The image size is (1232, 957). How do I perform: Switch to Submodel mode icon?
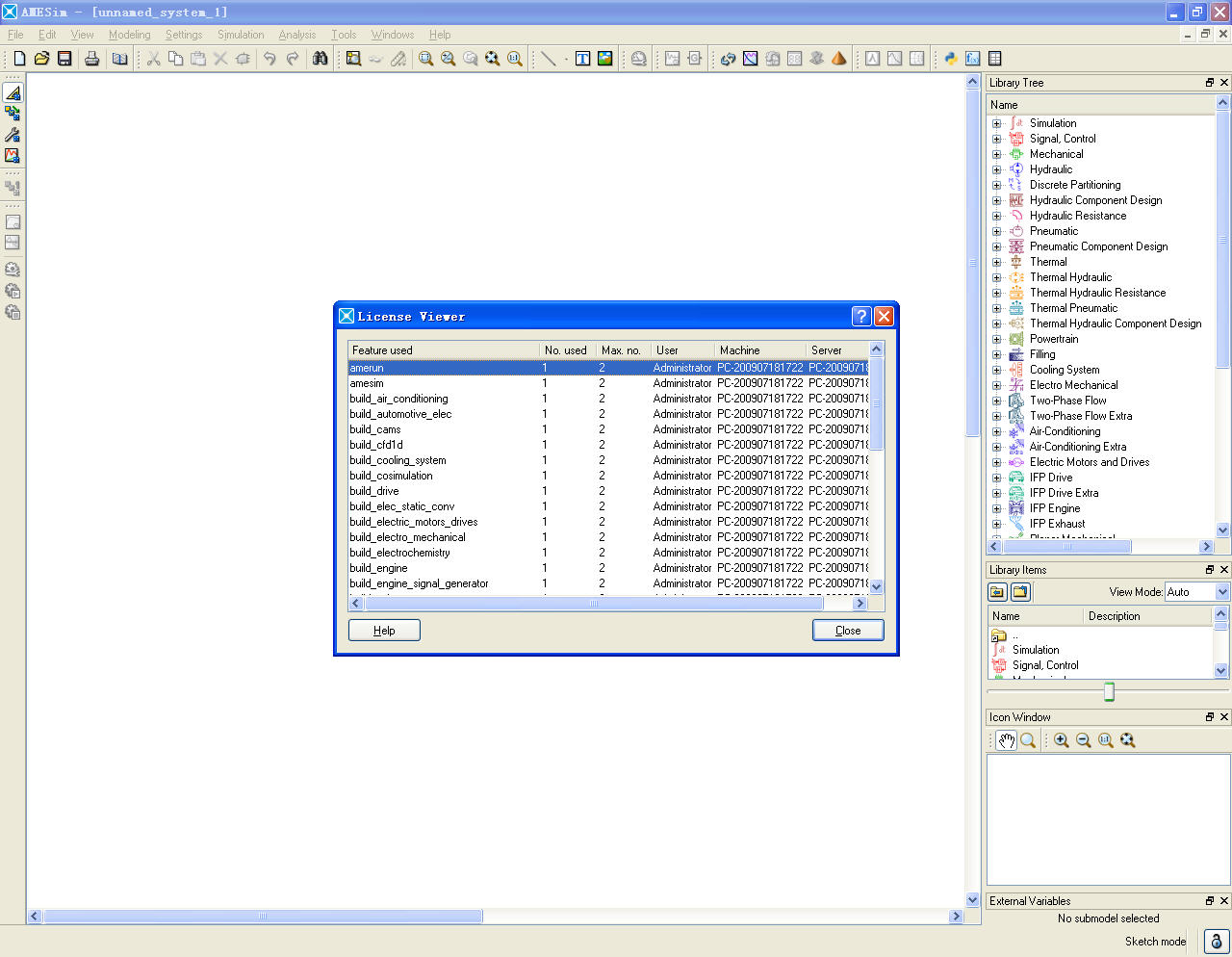point(13,114)
